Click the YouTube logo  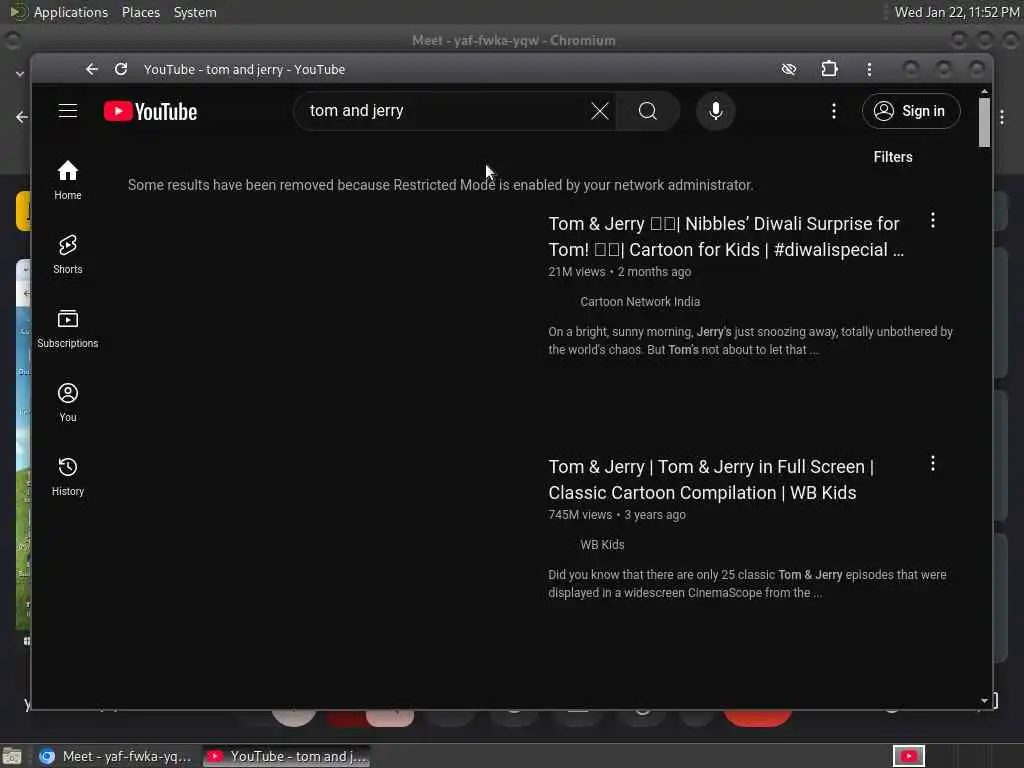click(150, 112)
